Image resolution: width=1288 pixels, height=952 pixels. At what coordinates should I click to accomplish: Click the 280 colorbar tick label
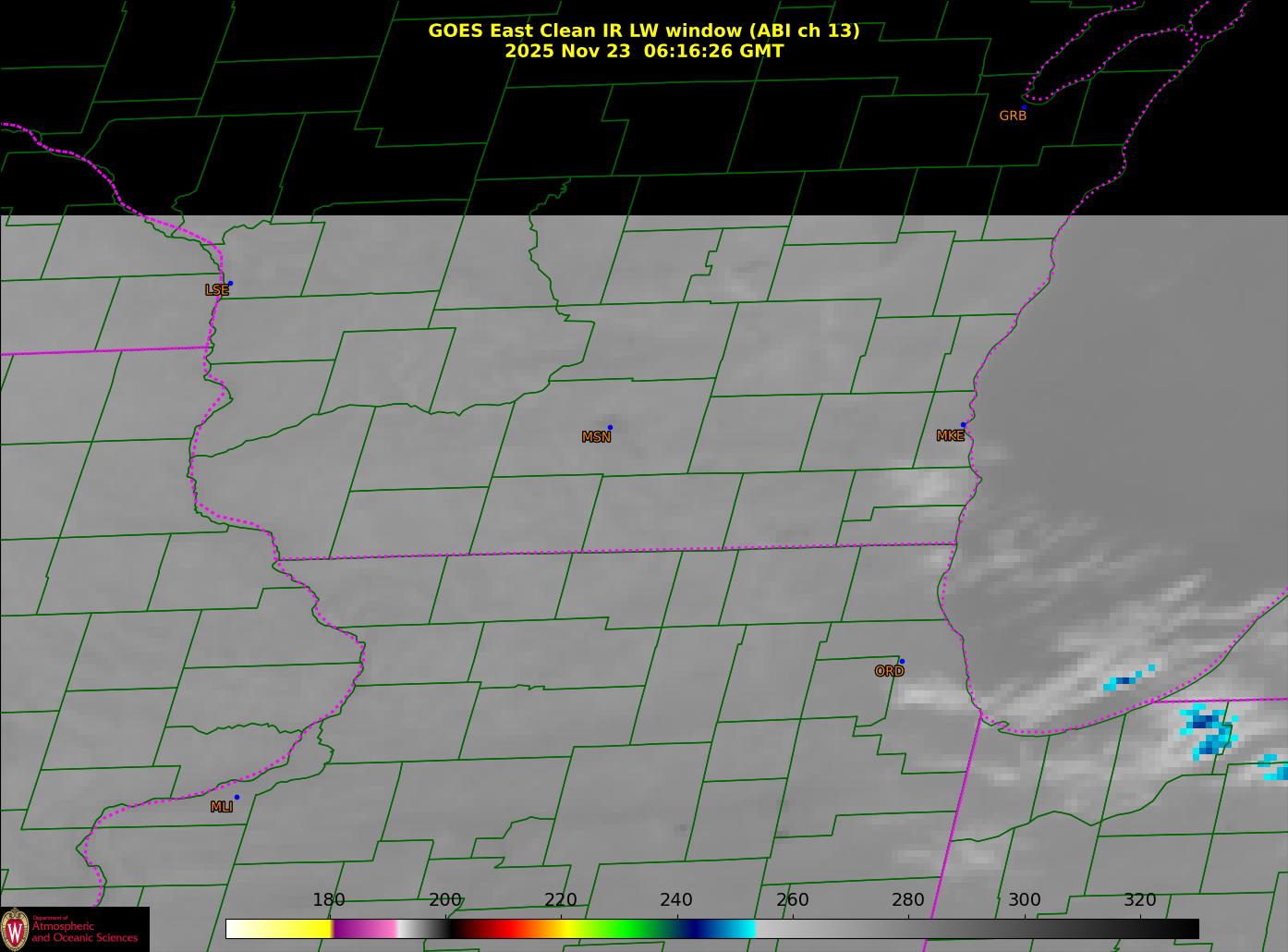pyautogui.click(x=907, y=900)
